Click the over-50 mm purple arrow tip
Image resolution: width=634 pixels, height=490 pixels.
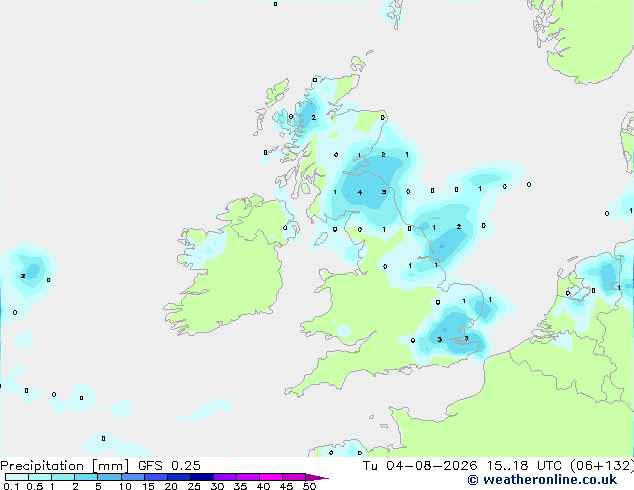click(317, 477)
